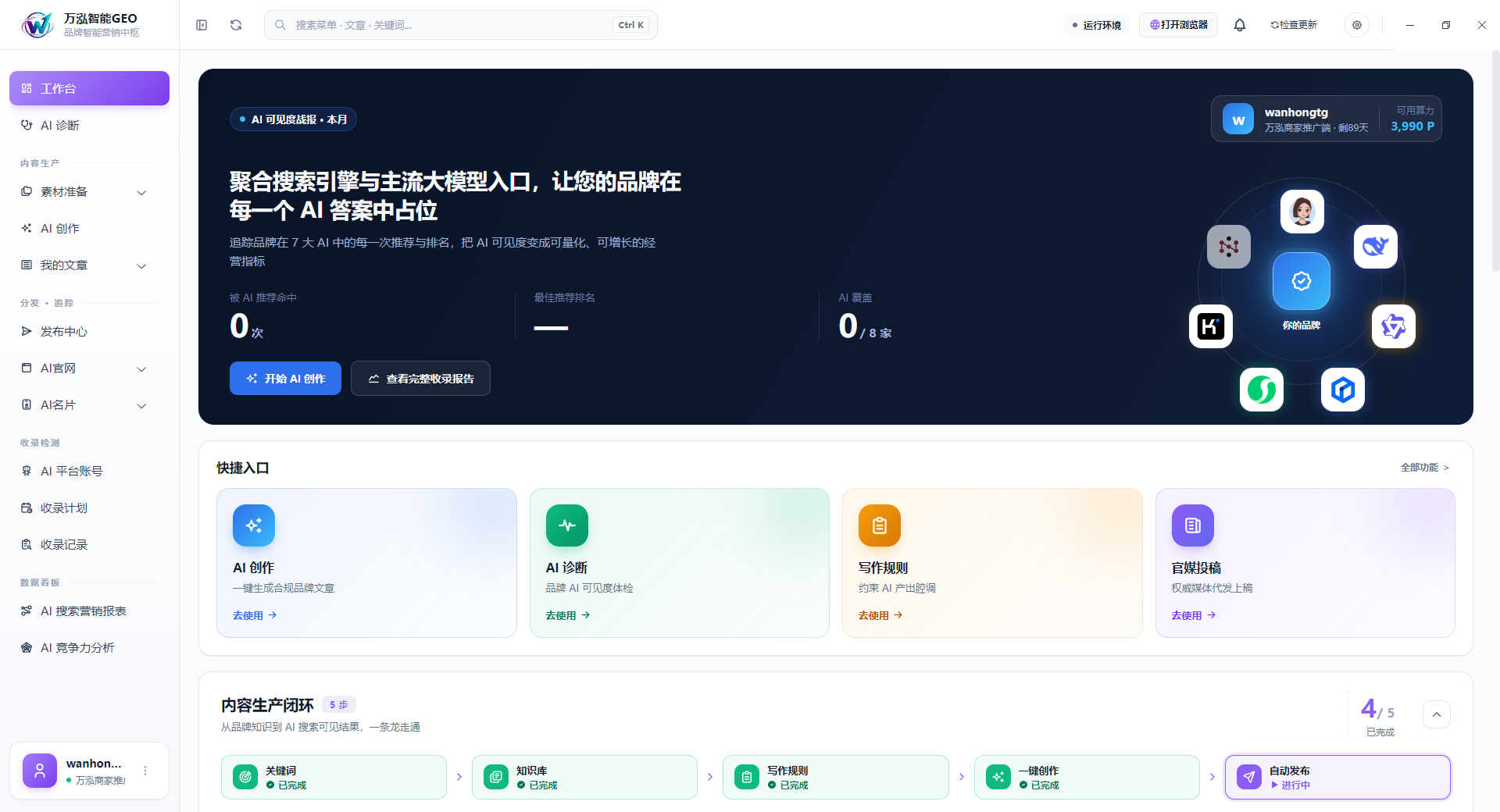Click the AI 诊断 green pulse icon
Image resolution: width=1500 pixels, height=812 pixels.
(x=567, y=525)
